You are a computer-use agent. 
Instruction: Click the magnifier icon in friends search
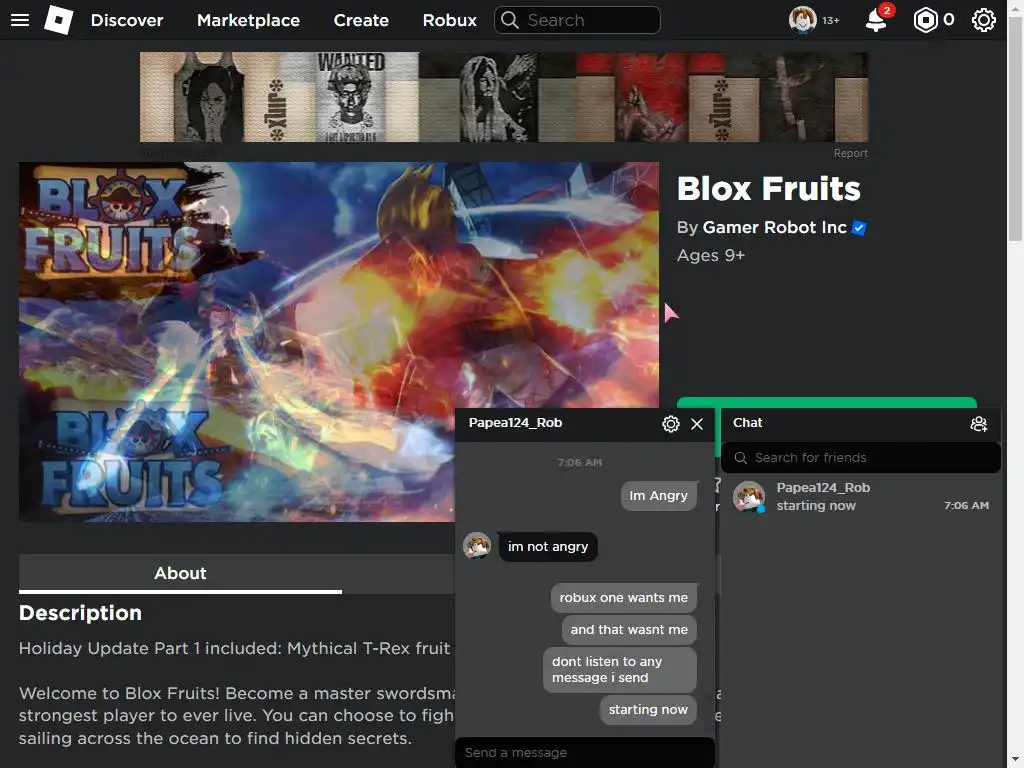click(741, 458)
